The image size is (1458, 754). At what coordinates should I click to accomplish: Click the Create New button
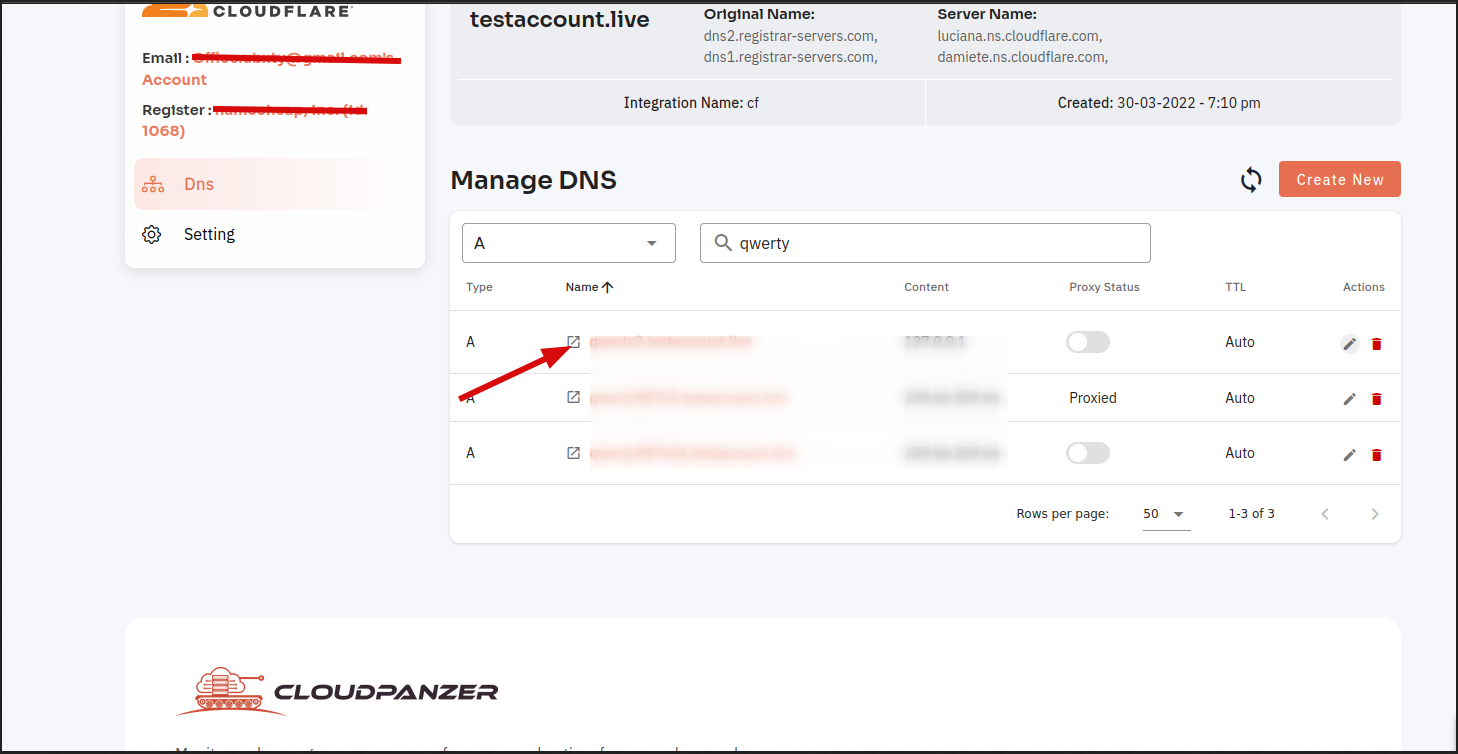tap(1340, 180)
